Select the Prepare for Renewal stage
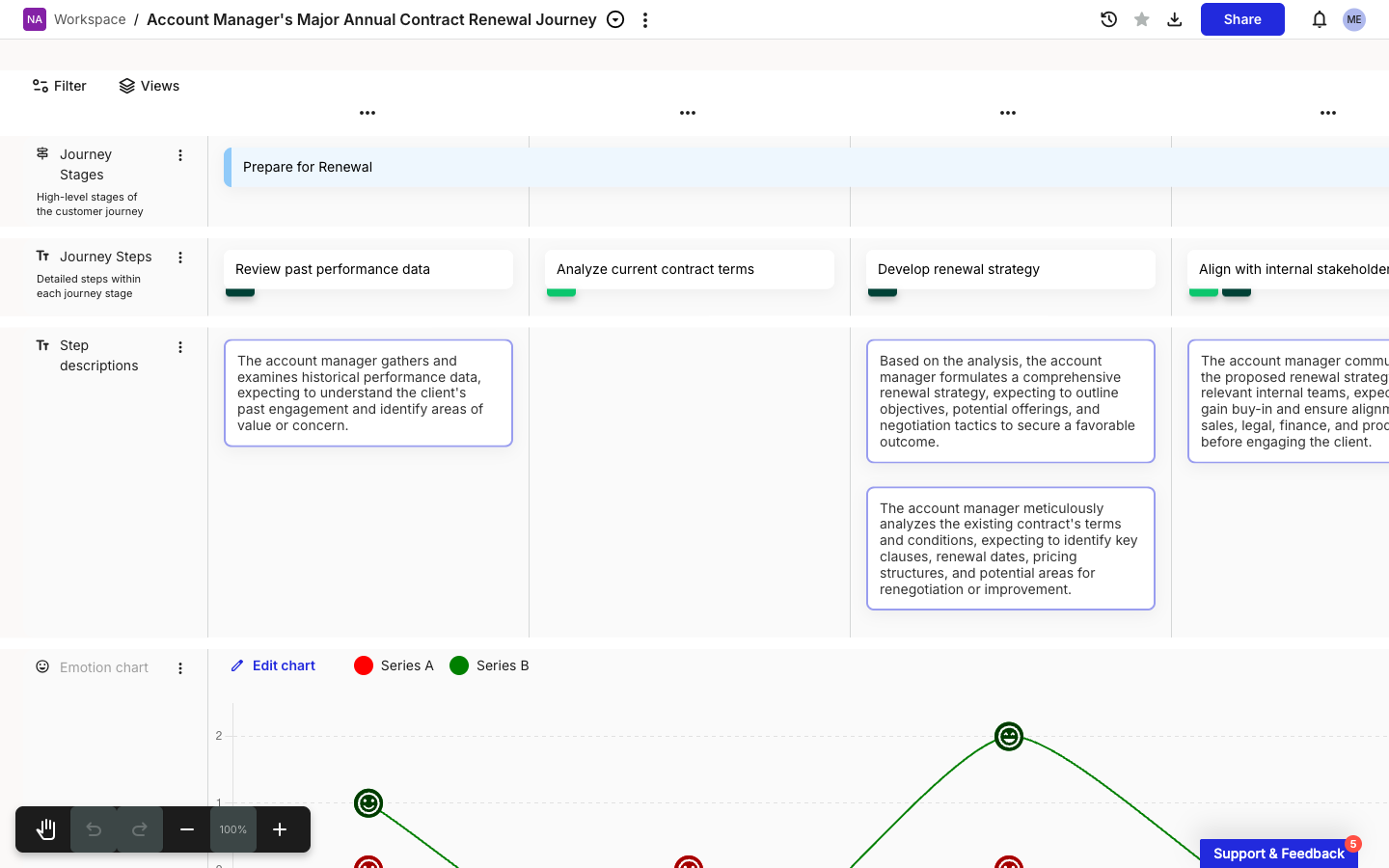 point(806,167)
